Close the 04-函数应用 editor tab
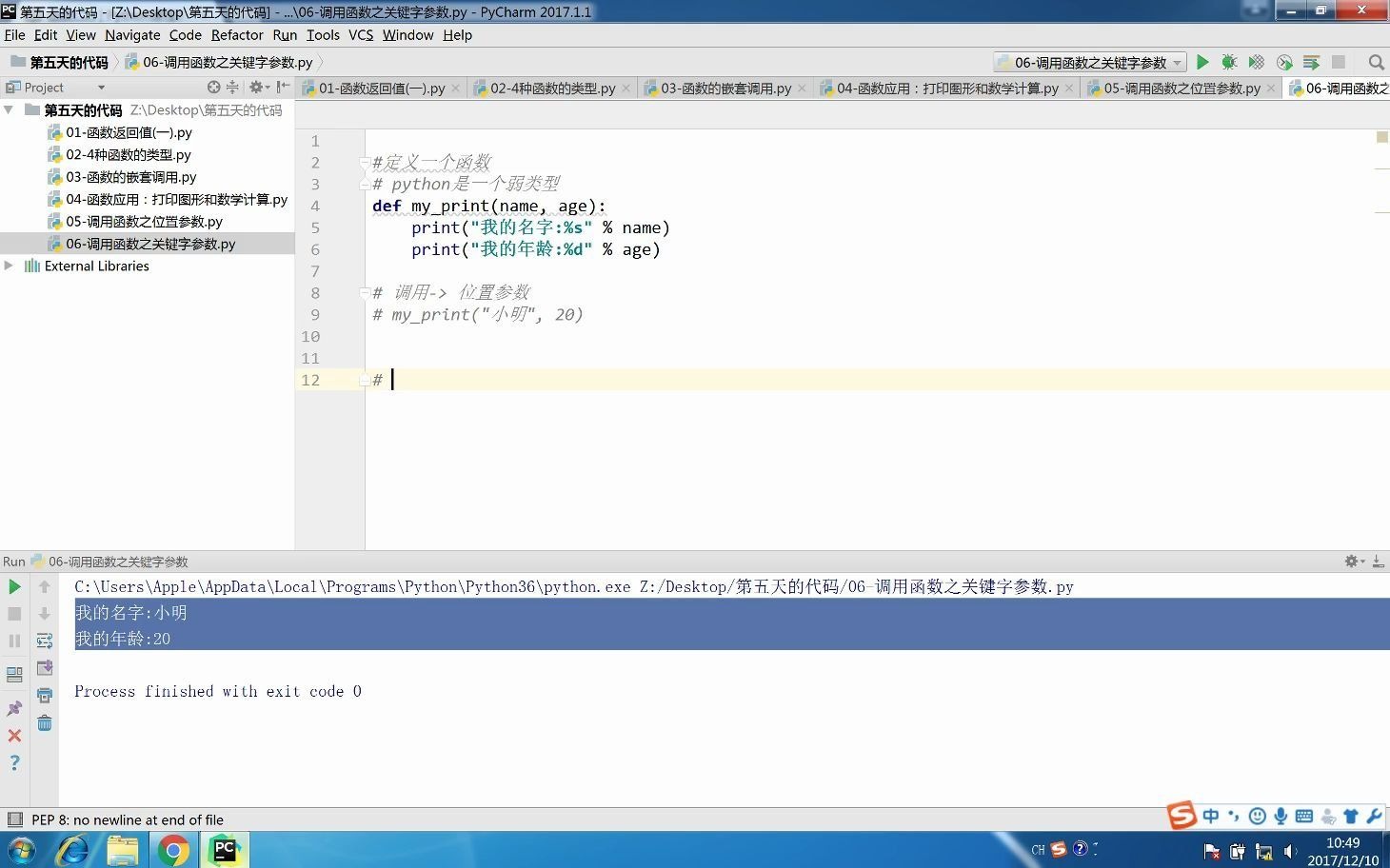This screenshot has height=868, width=1390. (x=1069, y=88)
